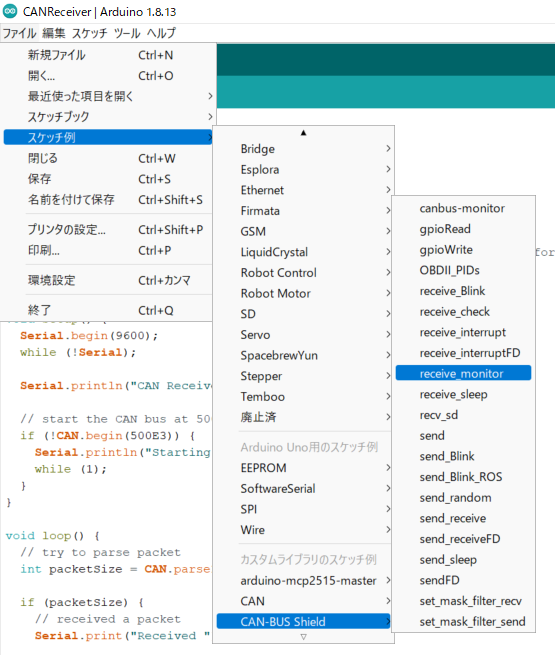Expand CAN-BUS Shield examples
The image size is (555, 655).
pyautogui.click(x=304, y=622)
